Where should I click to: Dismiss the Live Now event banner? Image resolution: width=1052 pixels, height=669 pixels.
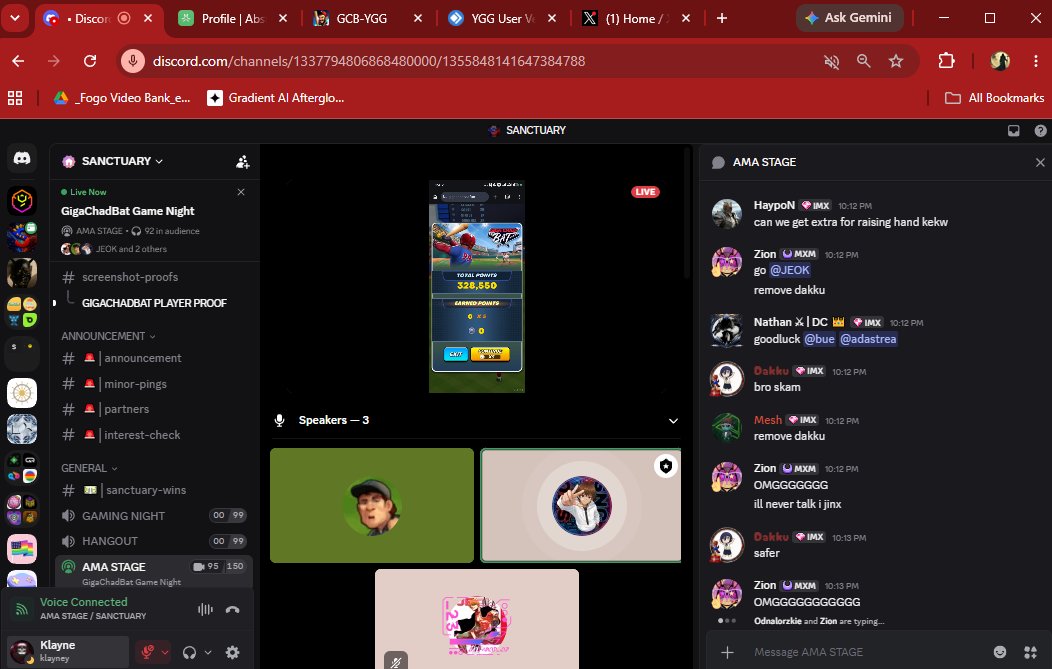click(x=241, y=192)
